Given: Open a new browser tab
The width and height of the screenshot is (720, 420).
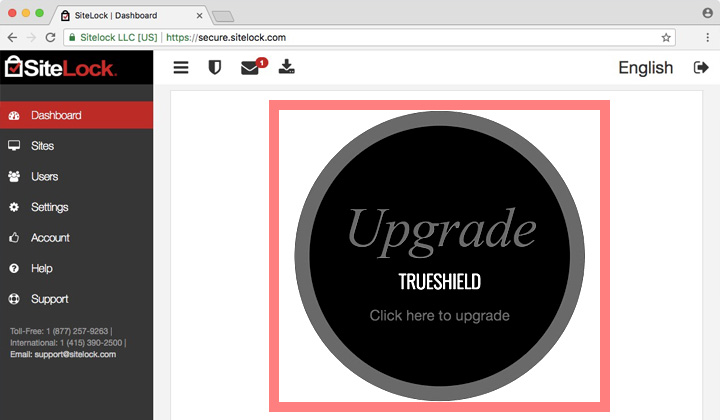Looking at the screenshot, I should click(x=223, y=17).
